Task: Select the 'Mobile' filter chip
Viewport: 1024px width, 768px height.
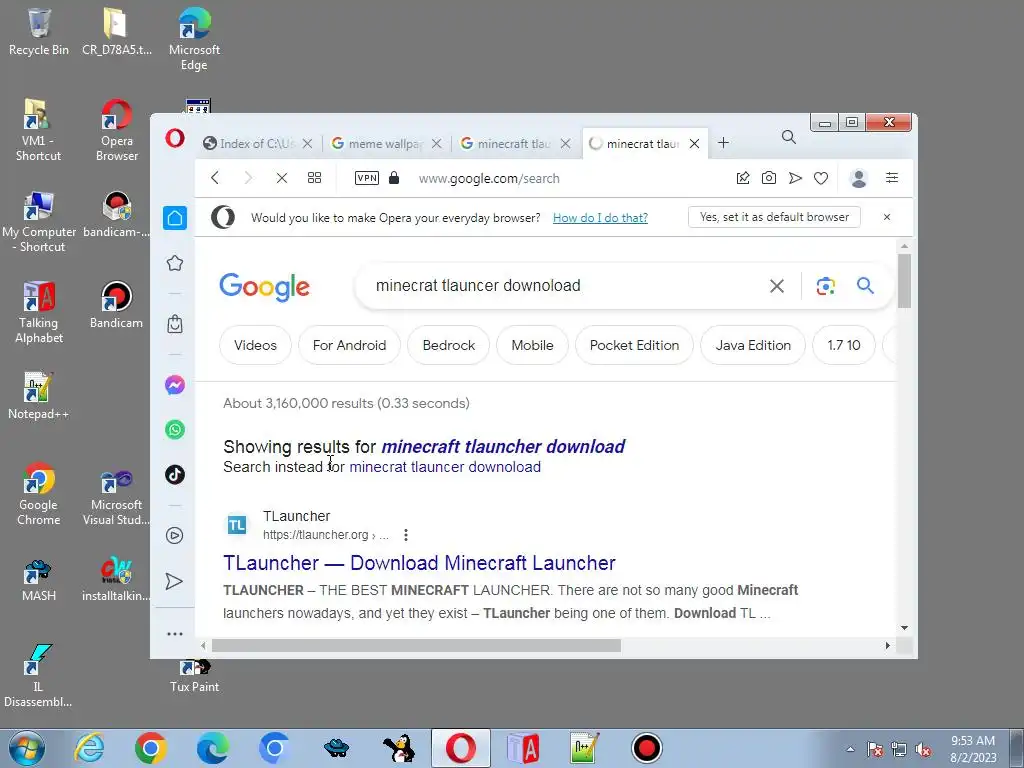Action: coord(532,345)
